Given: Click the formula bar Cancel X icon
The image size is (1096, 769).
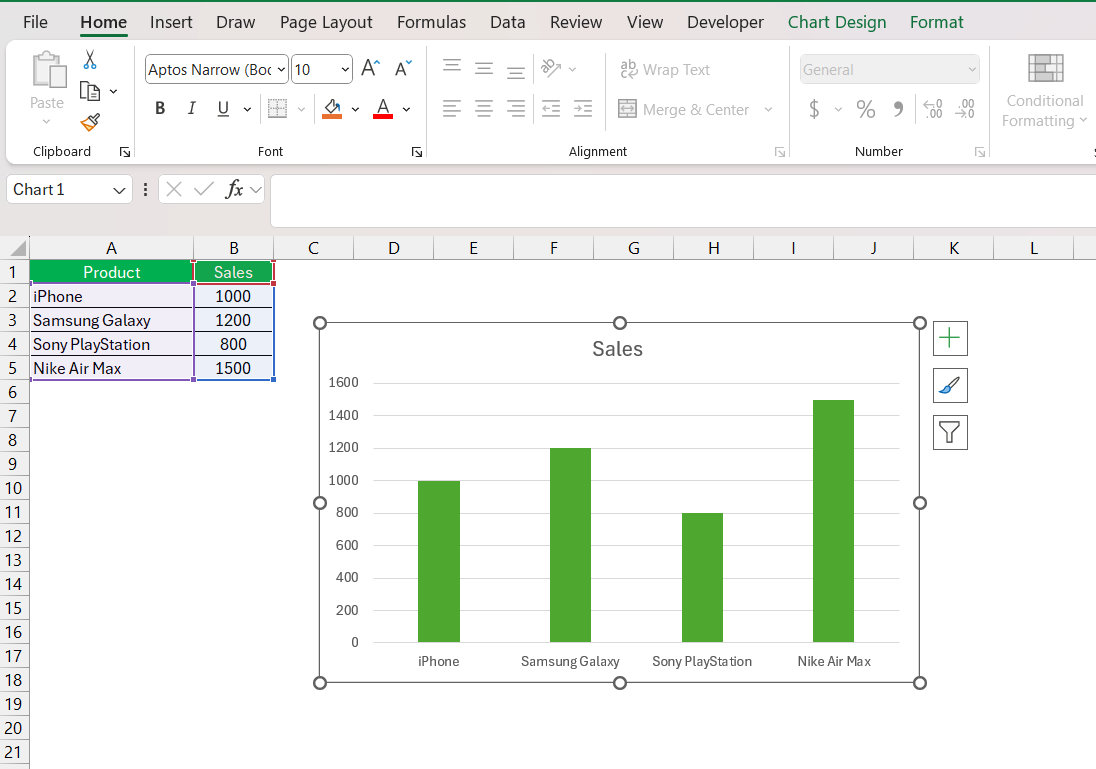Looking at the screenshot, I should (174, 189).
